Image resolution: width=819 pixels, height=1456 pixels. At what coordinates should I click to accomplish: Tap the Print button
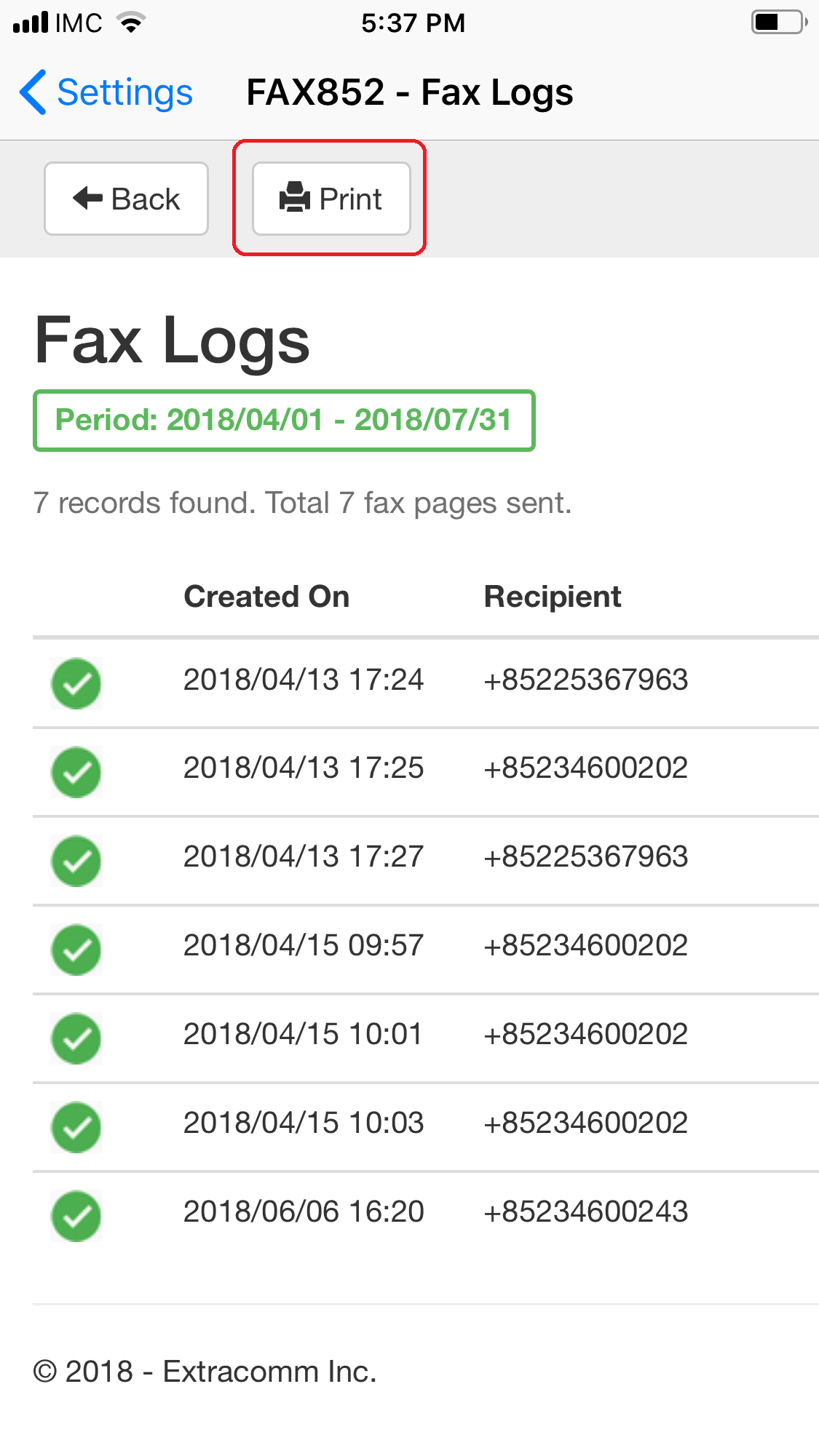coord(331,199)
